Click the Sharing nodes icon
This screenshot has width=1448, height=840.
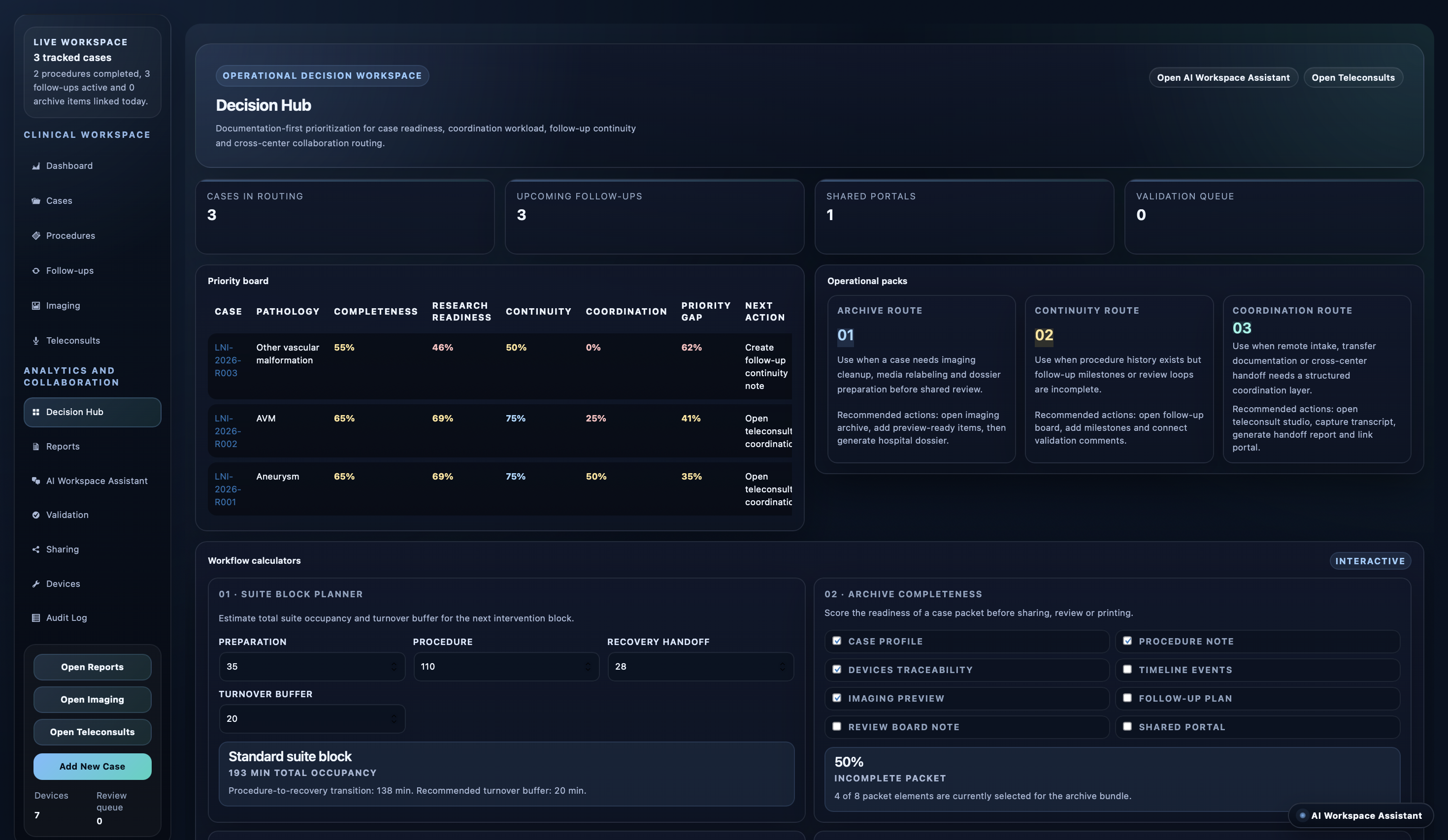tap(35, 549)
